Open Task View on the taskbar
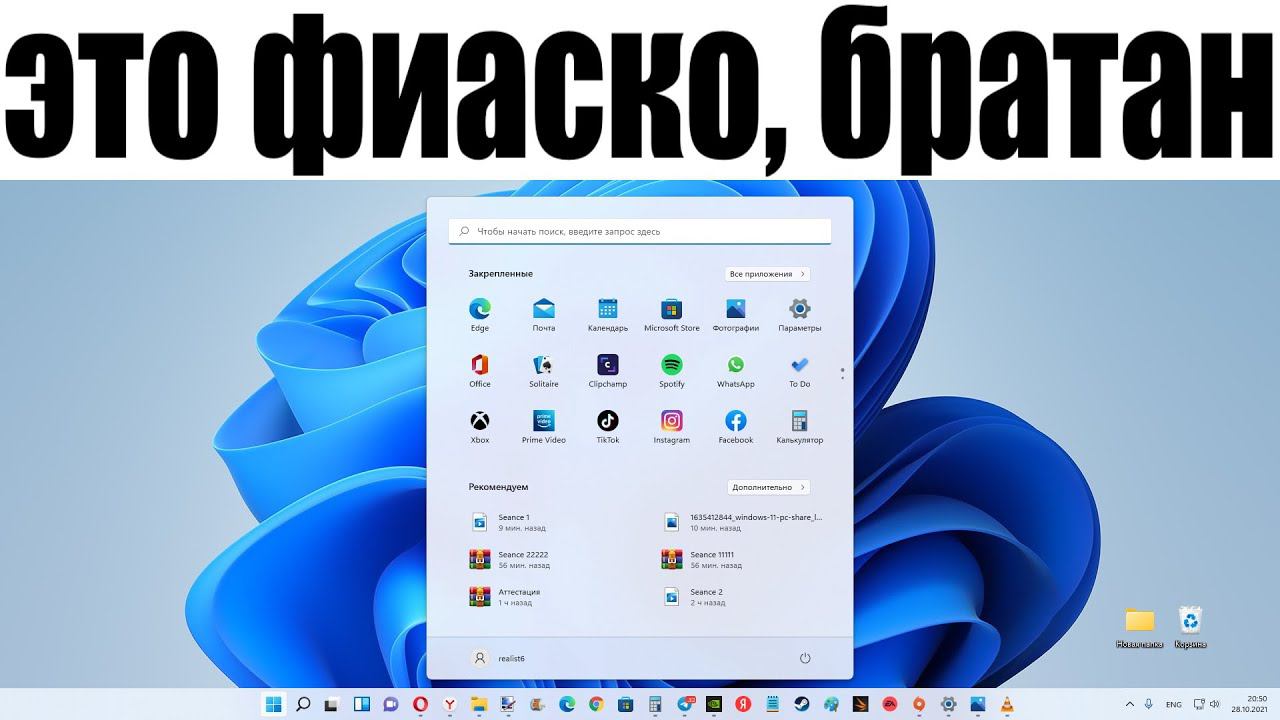Screen dimensions: 1280x720 (x=333, y=704)
